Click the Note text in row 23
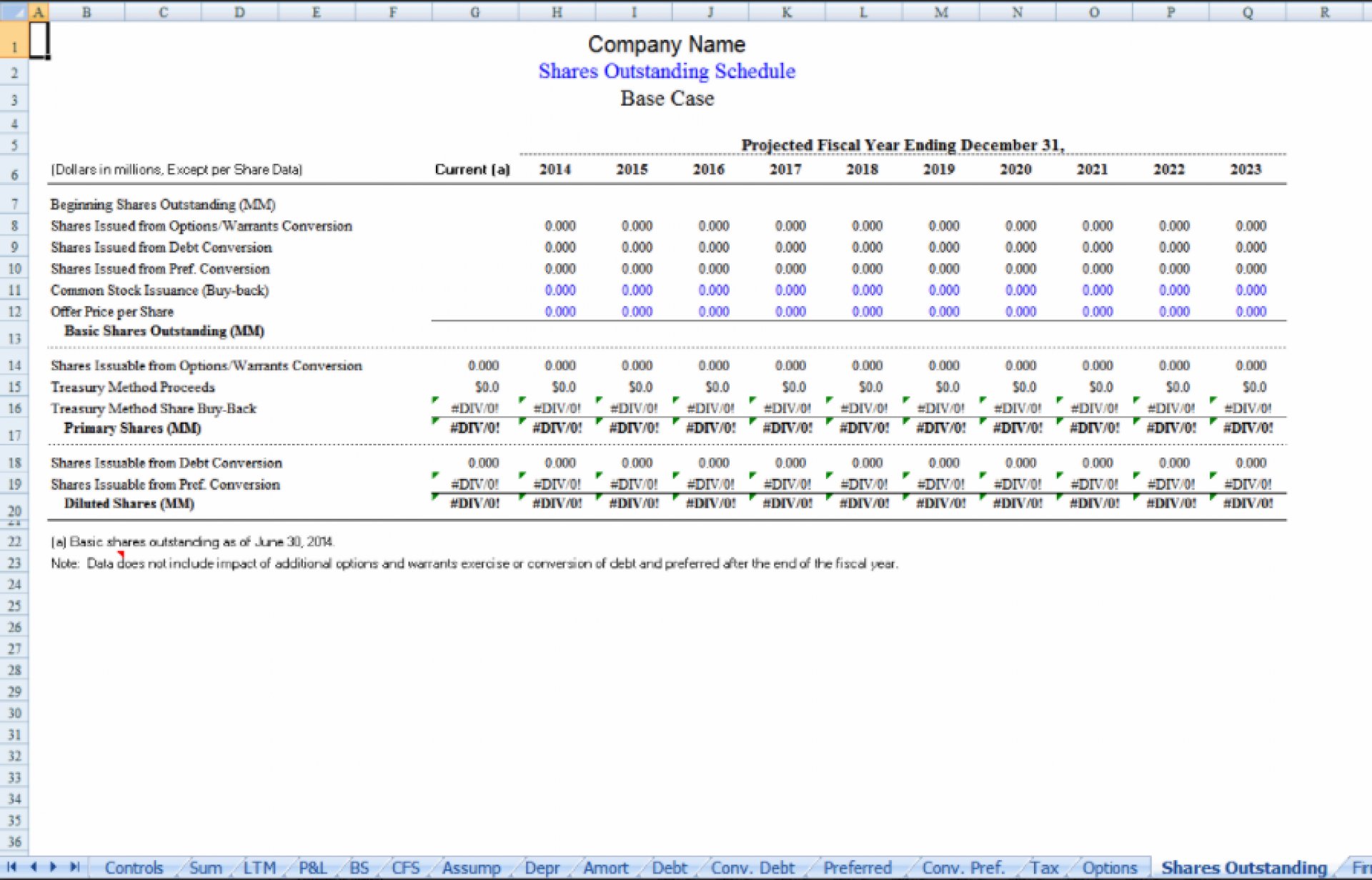The image size is (1372, 880). 474,563
